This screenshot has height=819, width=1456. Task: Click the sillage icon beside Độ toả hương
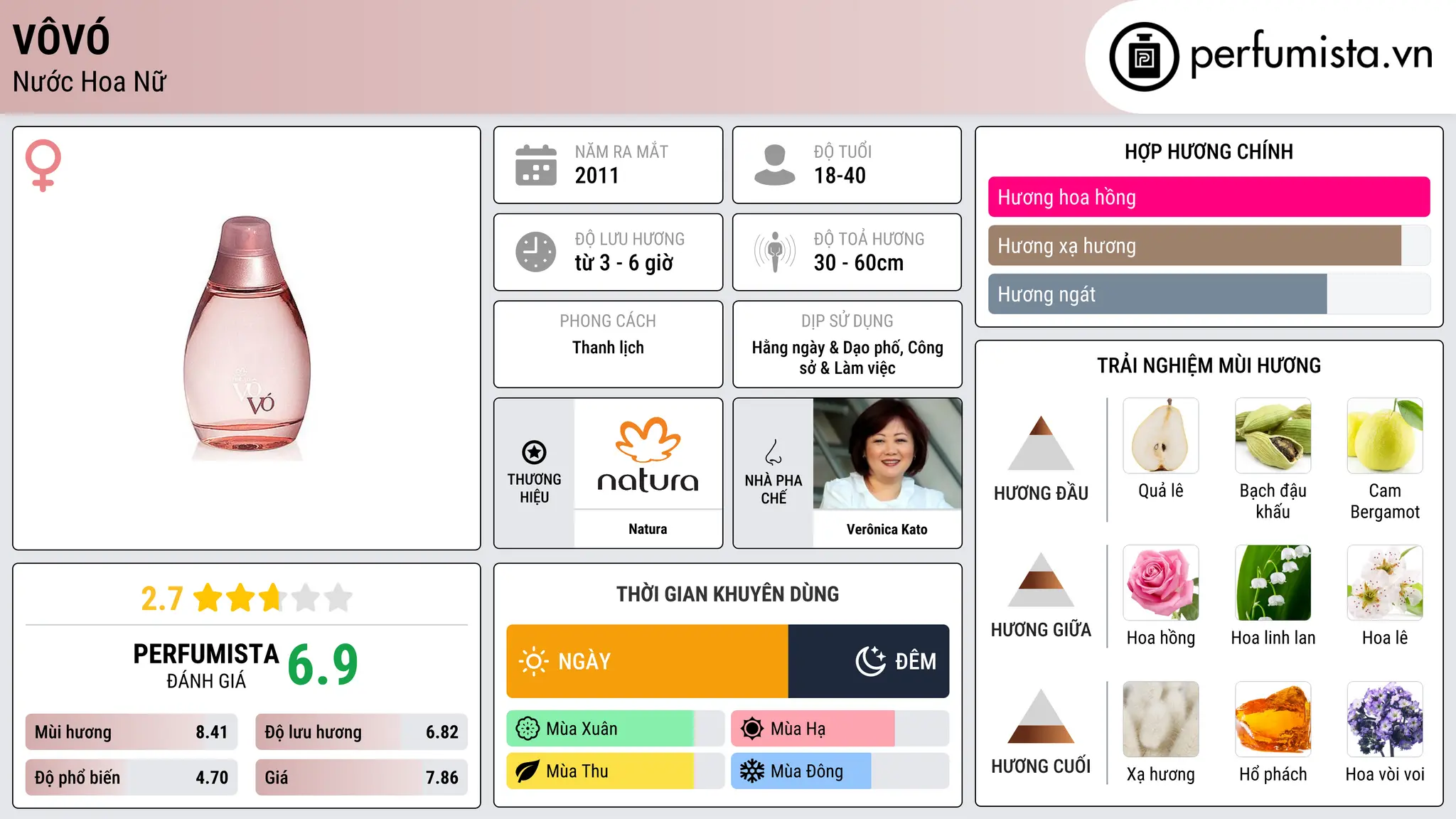click(775, 252)
